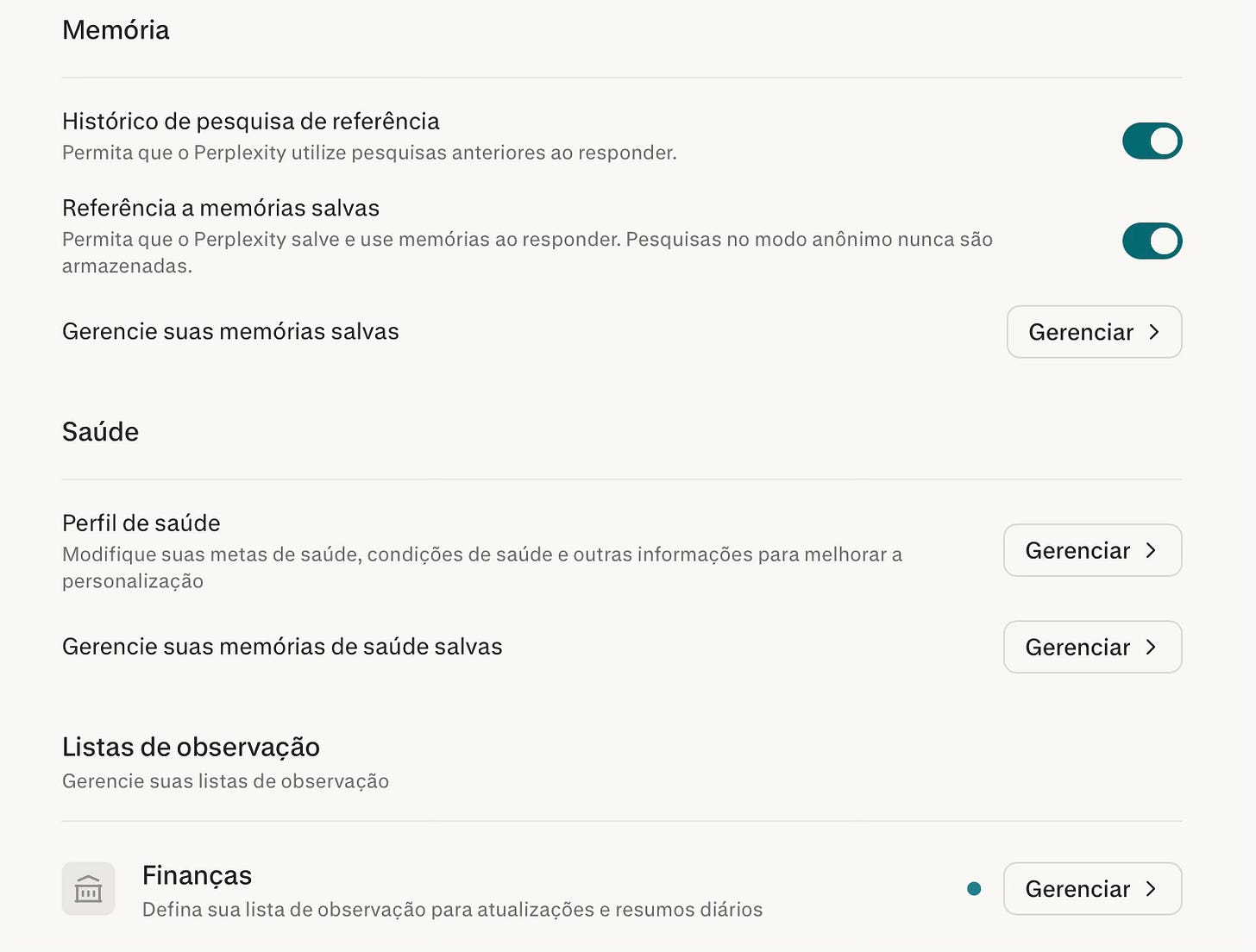Open Gerenciar for saved memories

[1094, 332]
